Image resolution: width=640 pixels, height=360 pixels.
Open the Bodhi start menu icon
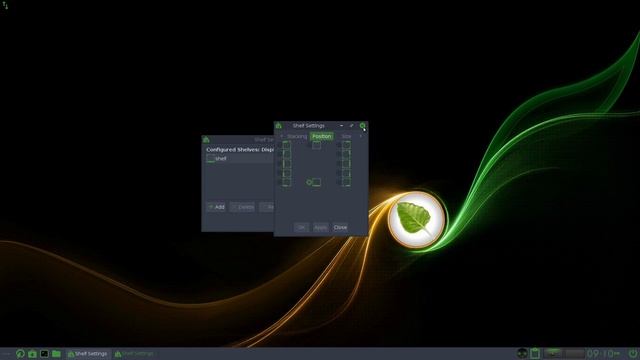click(x=20, y=353)
